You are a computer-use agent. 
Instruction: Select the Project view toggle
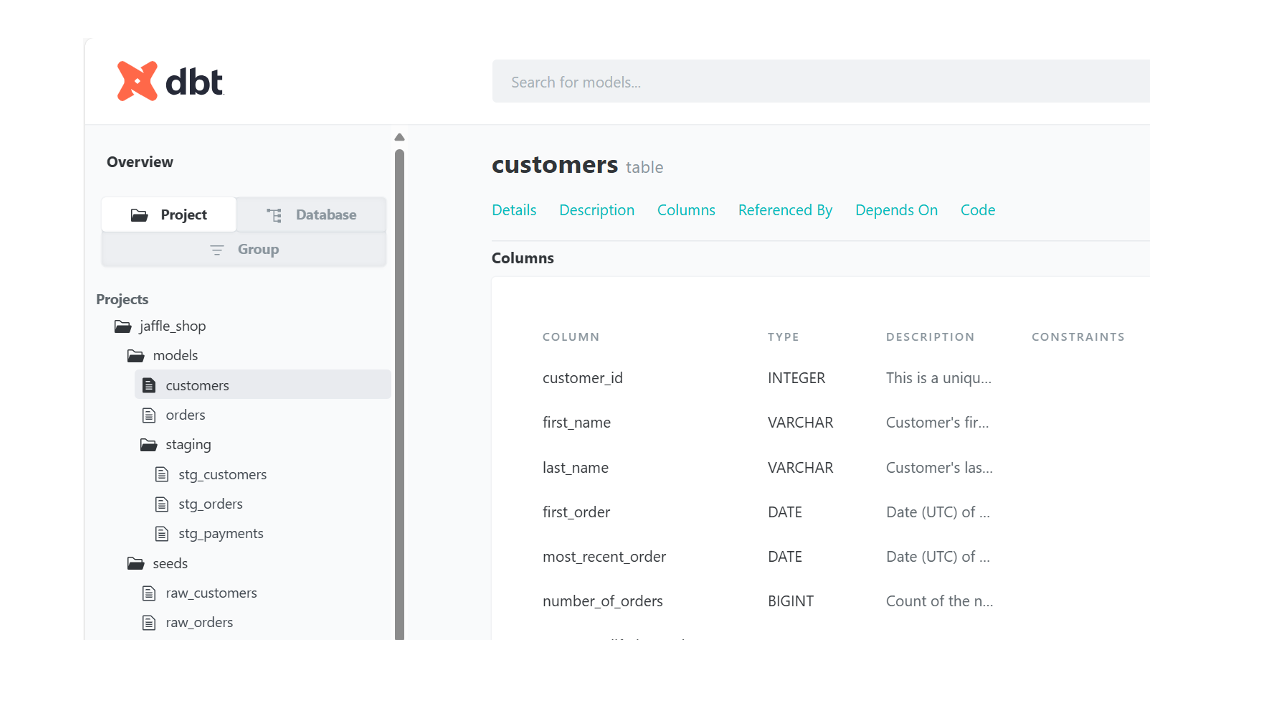click(169, 215)
